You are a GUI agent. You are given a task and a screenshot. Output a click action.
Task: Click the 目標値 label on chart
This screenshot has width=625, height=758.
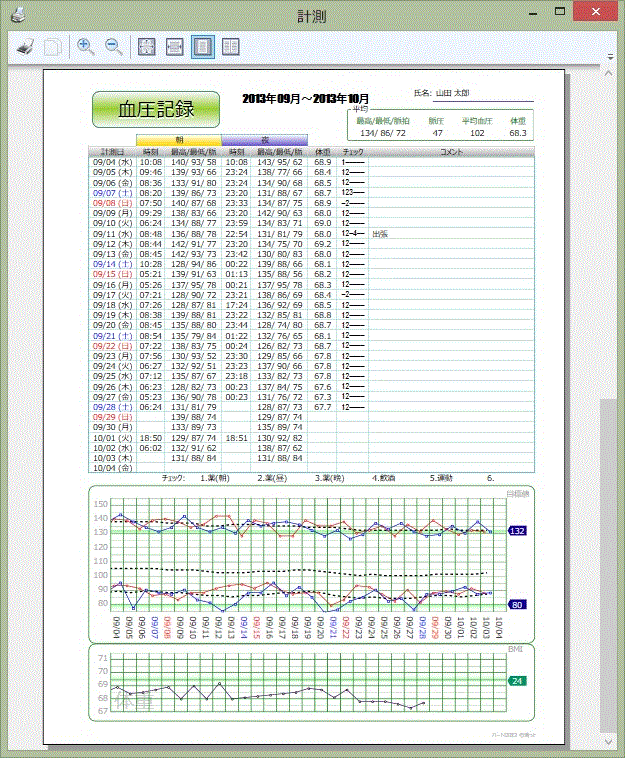tap(517, 494)
